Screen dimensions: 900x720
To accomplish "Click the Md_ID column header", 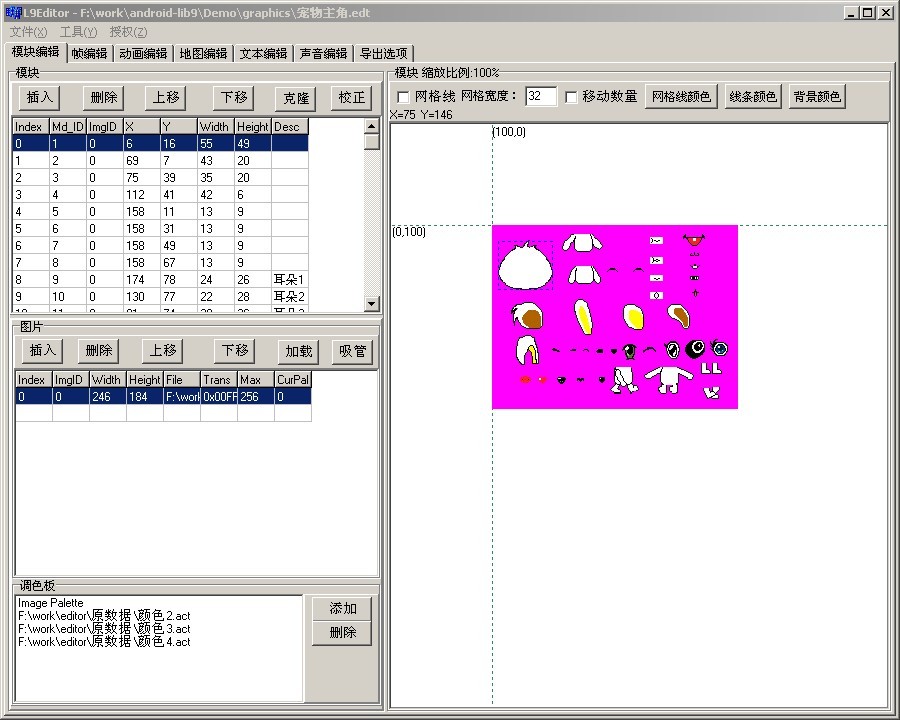I will (x=68, y=126).
